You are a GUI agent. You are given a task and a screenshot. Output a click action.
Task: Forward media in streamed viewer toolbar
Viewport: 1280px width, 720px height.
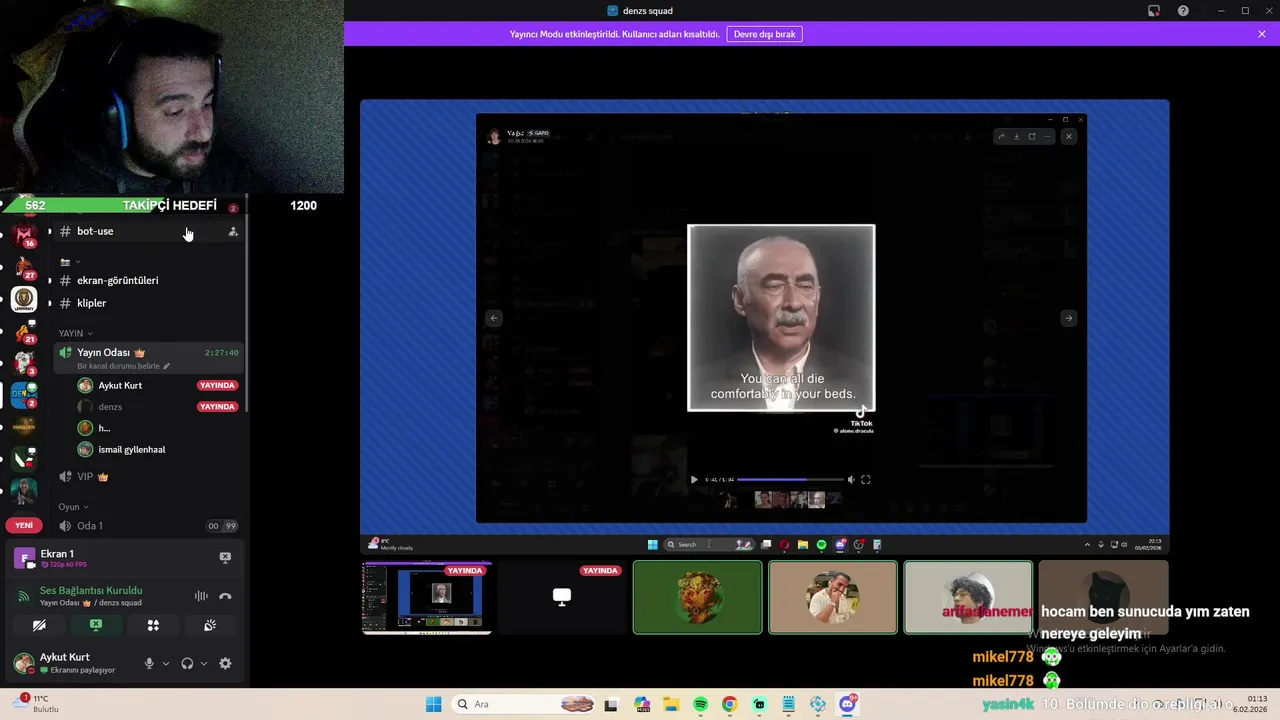pos(1001,136)
